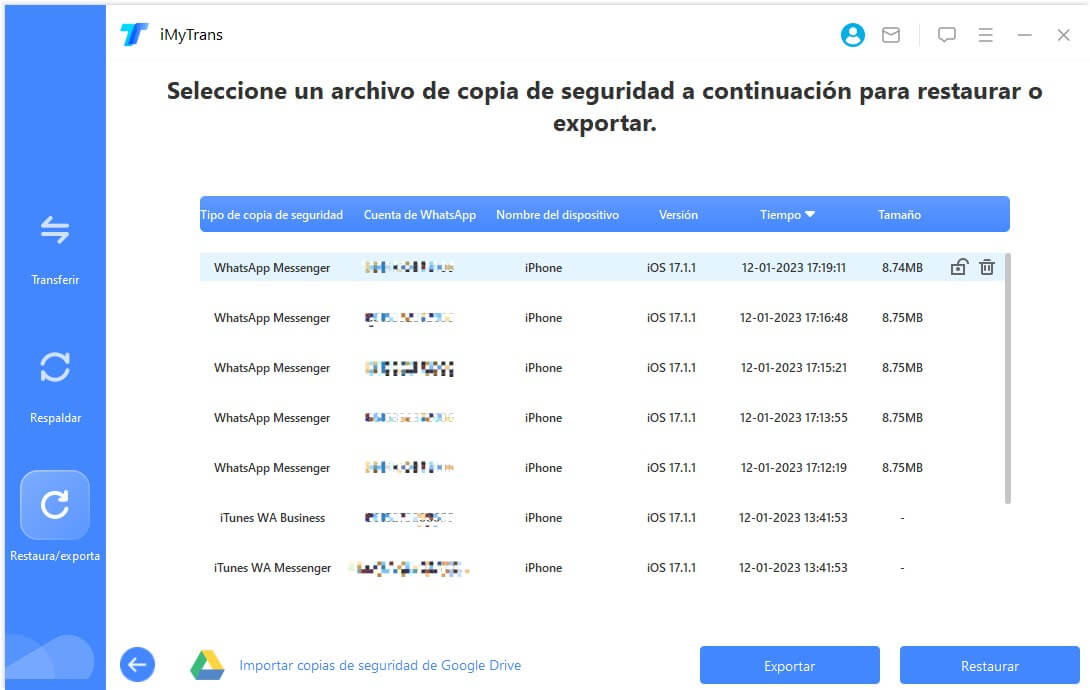Open the hamburger menu
1090x690 pixels.
pyautogui.click(x=986, y=34)
